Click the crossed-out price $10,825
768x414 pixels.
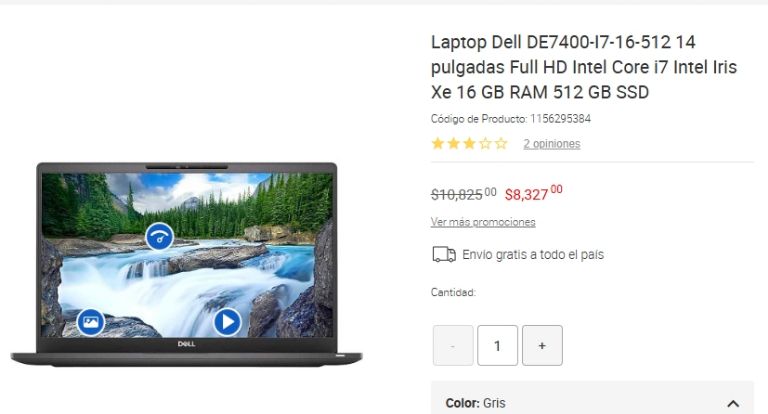(x=463, y=194)
